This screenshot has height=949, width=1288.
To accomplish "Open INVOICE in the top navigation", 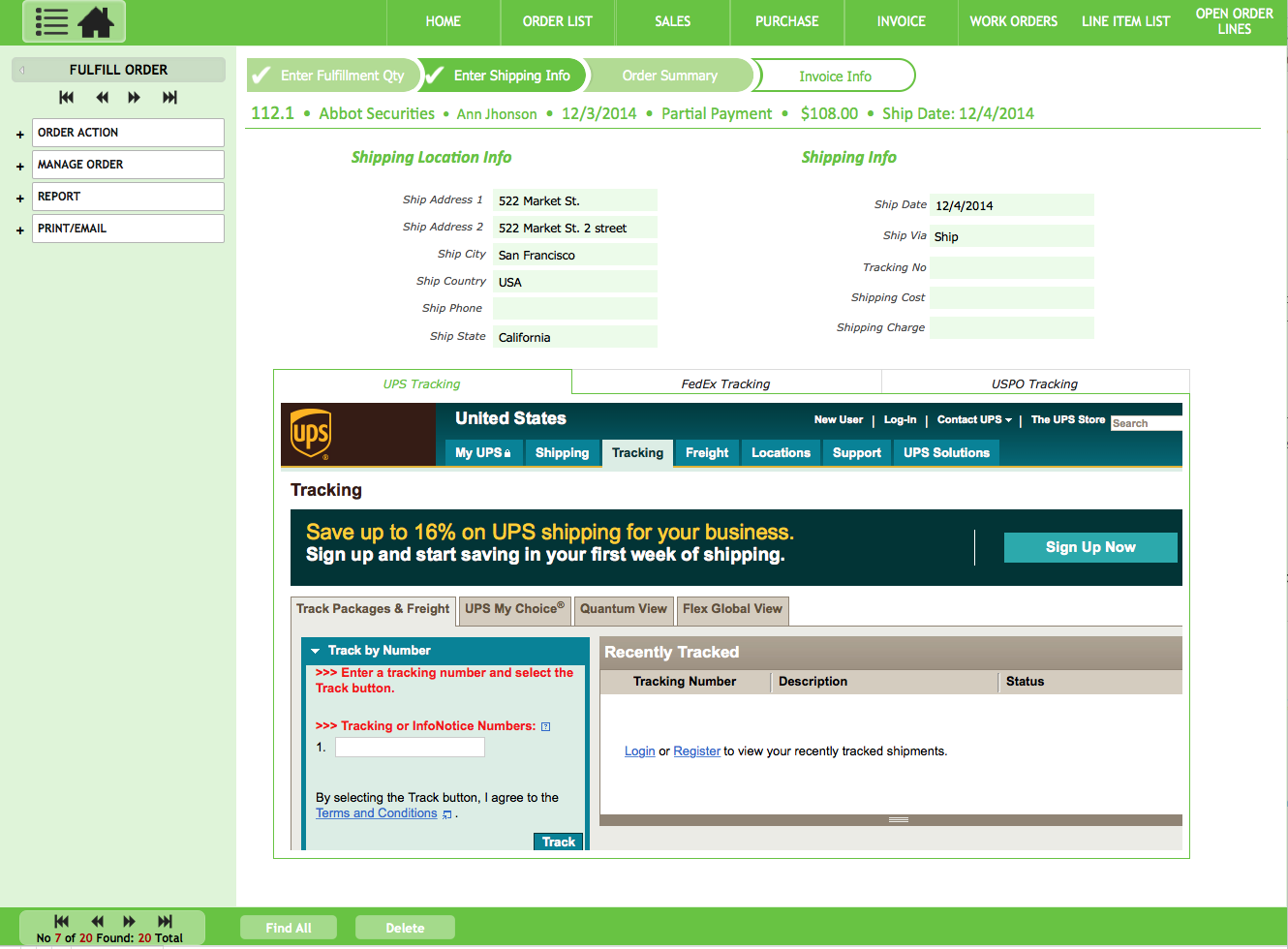I will coord(902,21).
